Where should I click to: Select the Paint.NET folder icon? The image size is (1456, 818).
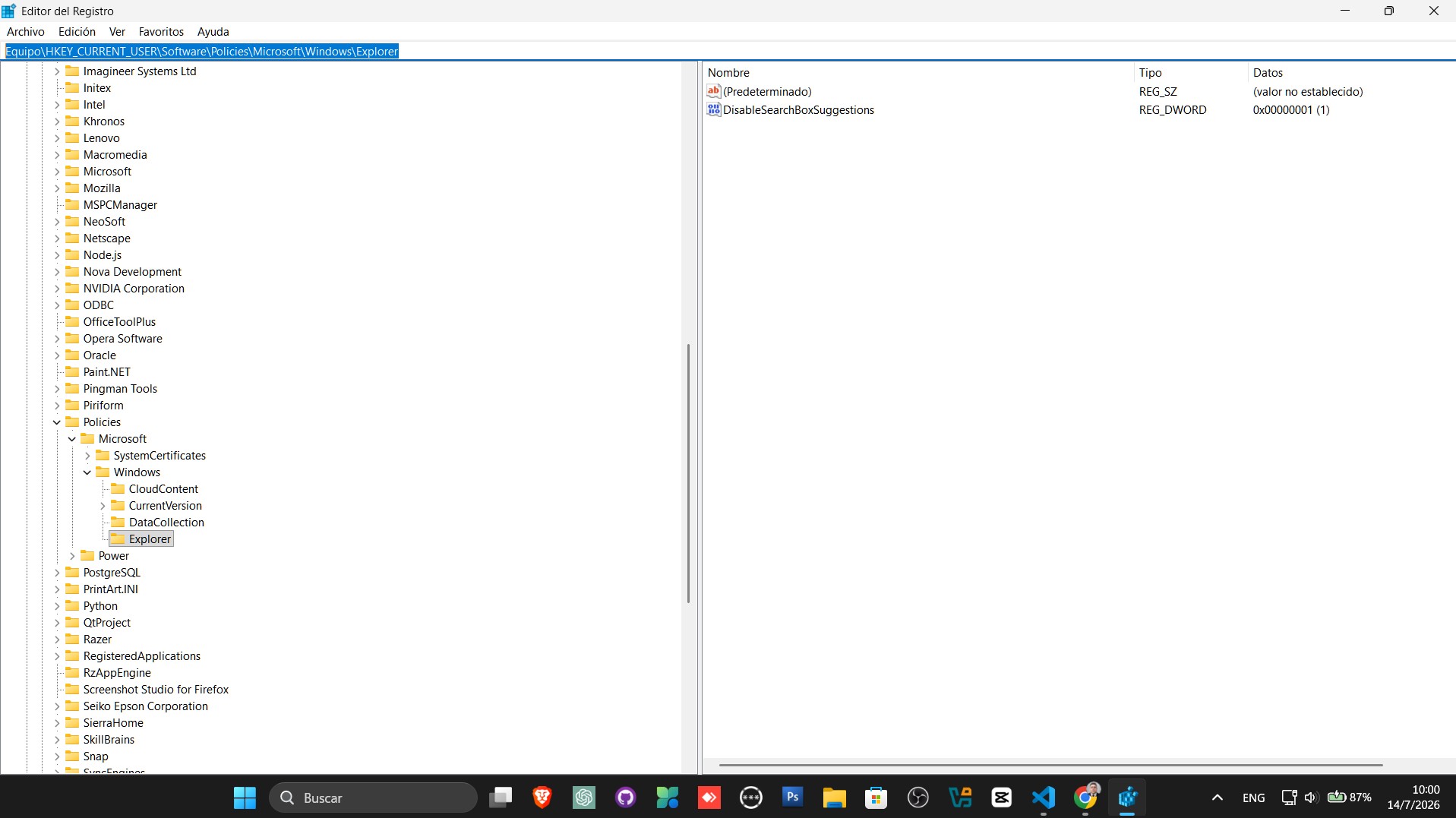[x=72, y=372]
